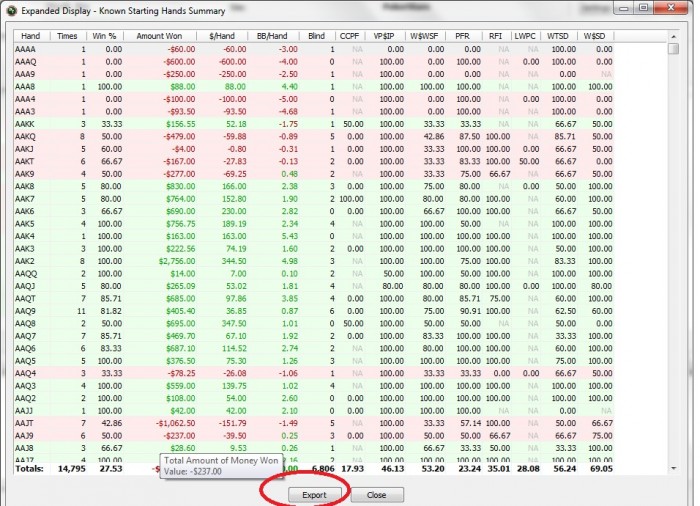Select the AAK3 hand row
This screenshot has width=700, height=506.
coord(314,249)
